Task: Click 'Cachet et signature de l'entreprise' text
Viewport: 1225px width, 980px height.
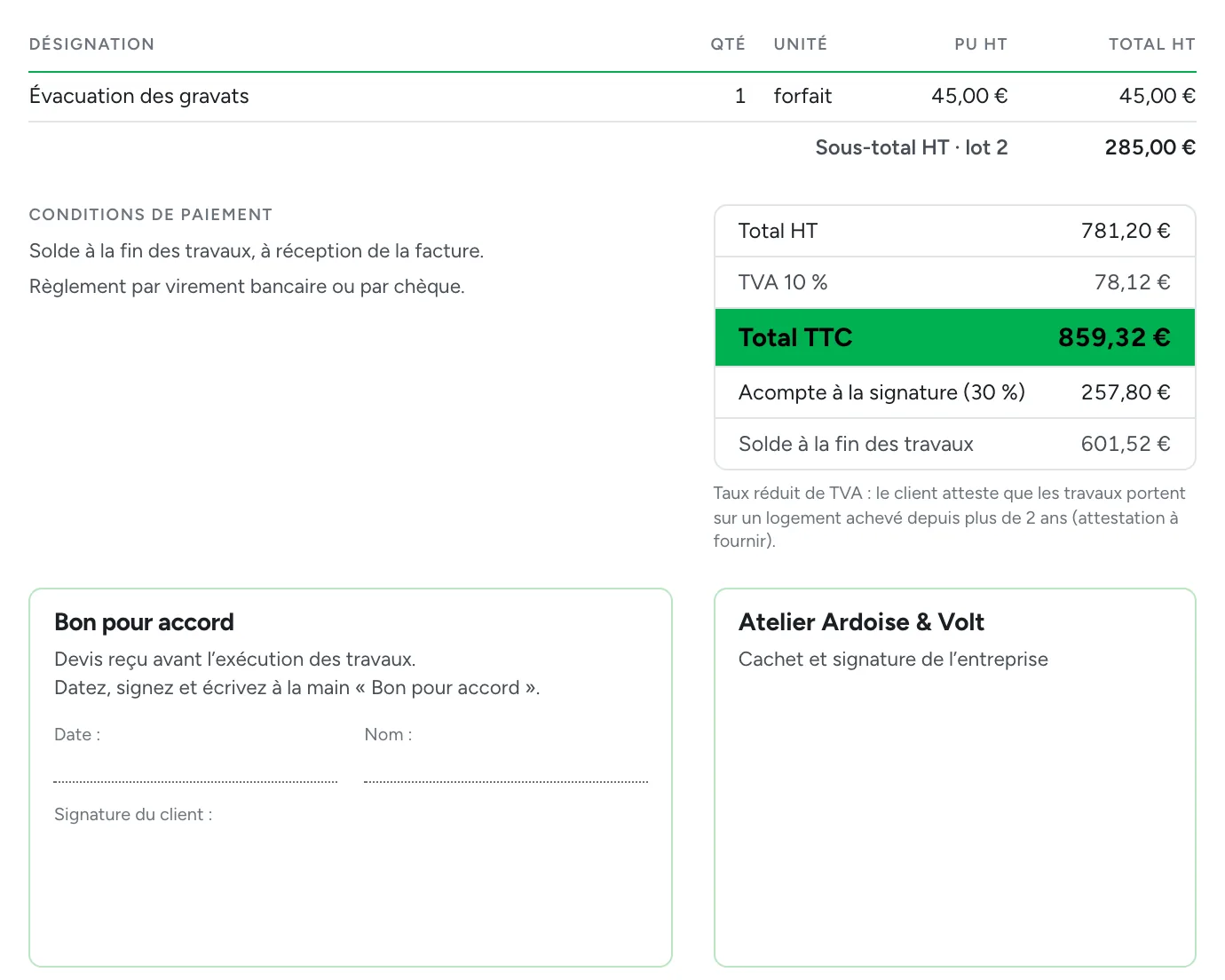Action: (x=893, y=660)
